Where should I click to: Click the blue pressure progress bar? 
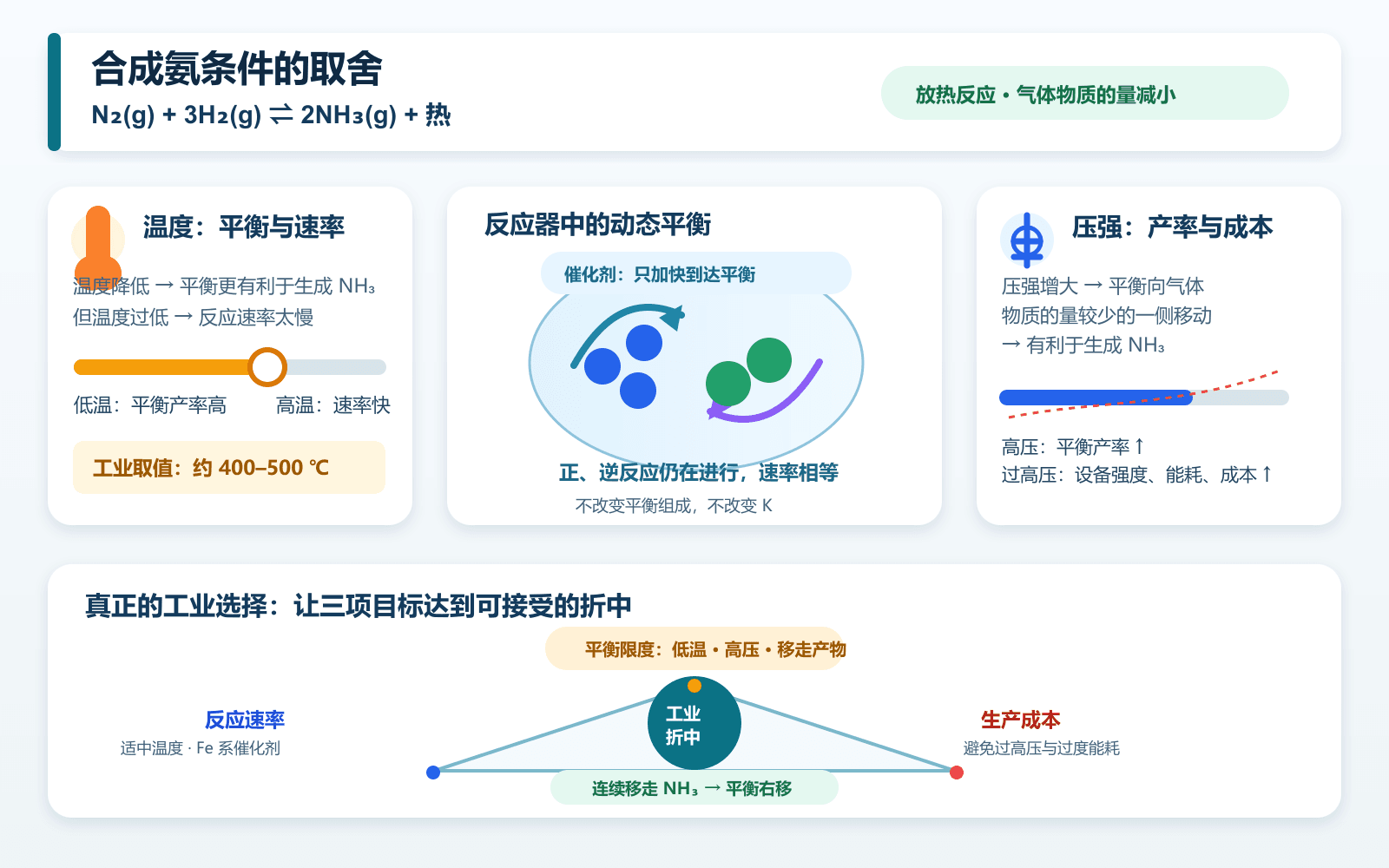click(1096, 398)
